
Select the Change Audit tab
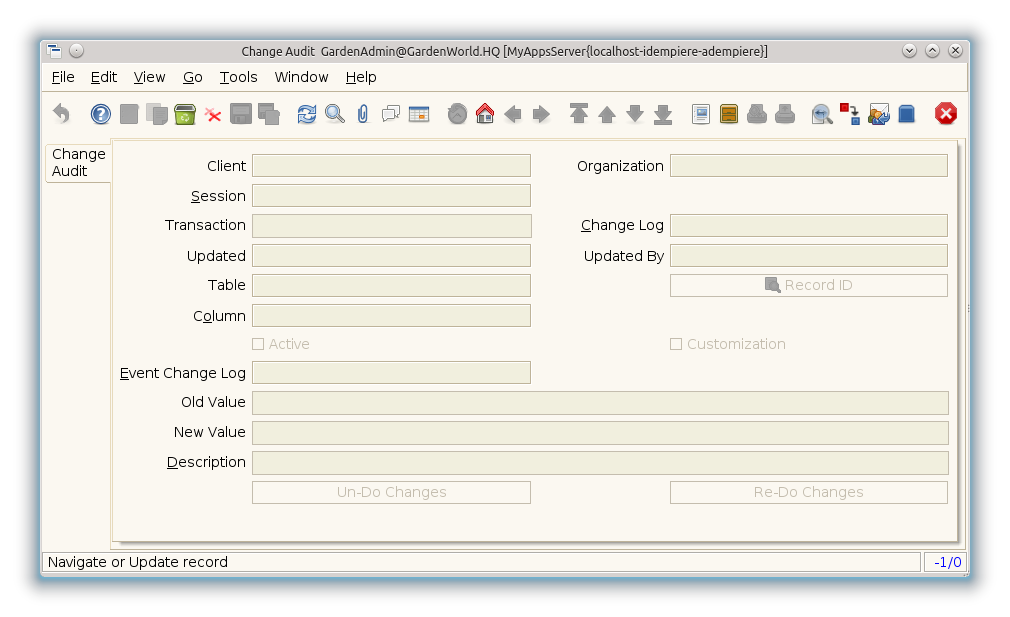pos(78,162)
